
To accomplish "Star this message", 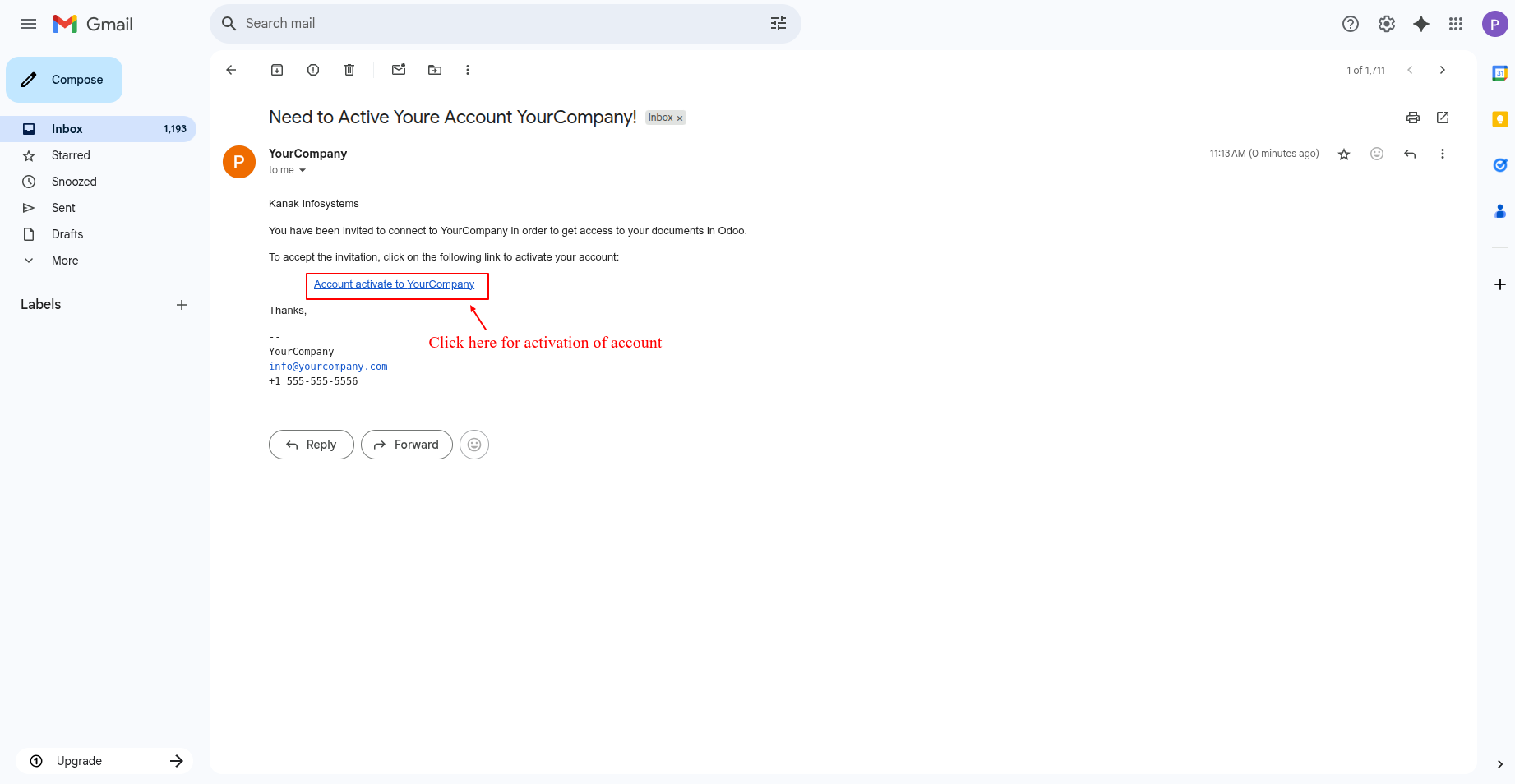I will click(x=1344, y=154).
